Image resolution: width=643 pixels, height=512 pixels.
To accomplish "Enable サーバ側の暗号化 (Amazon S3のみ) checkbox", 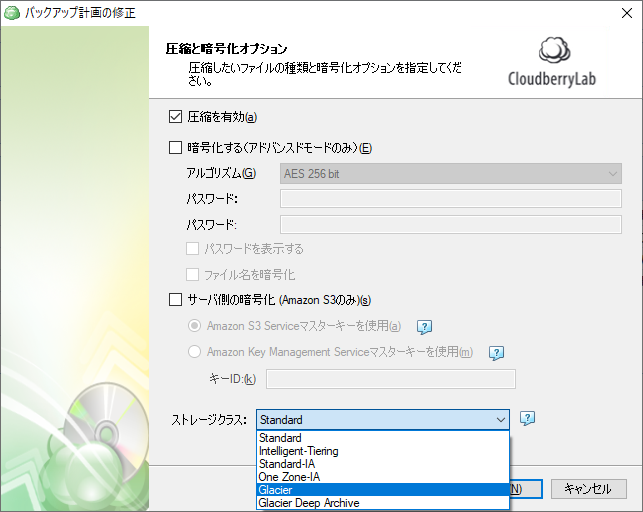I will click(176, 300).
